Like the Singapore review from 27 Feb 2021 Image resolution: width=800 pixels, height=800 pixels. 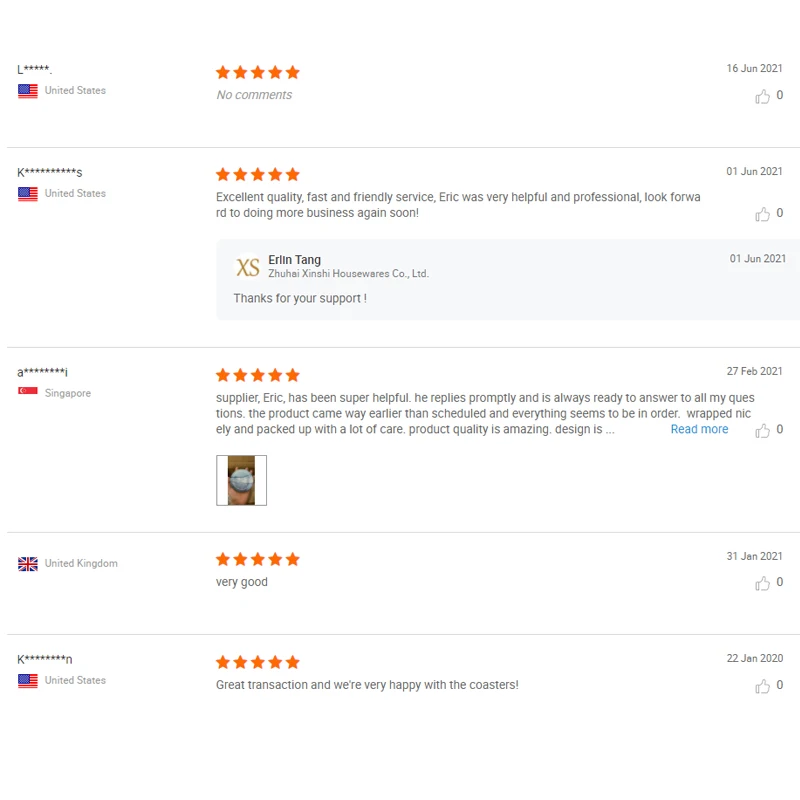pyautogui.click(x=762, y=430)
